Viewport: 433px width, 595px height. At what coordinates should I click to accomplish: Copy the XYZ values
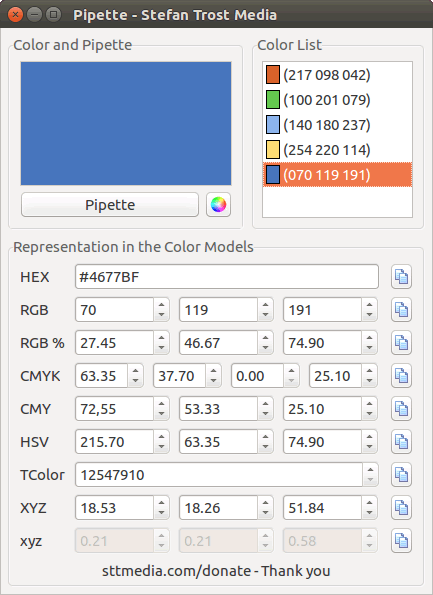click(x=402, y=508)
